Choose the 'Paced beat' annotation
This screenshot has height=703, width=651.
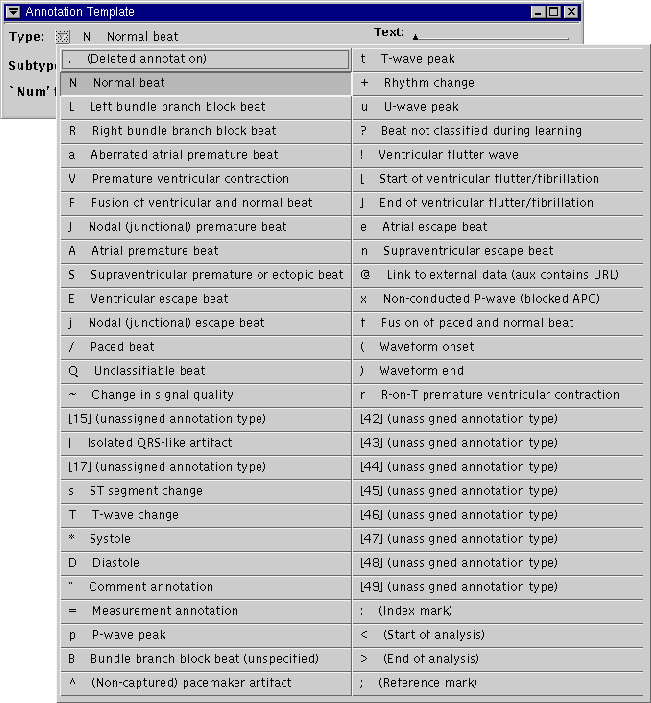(205, 347)
